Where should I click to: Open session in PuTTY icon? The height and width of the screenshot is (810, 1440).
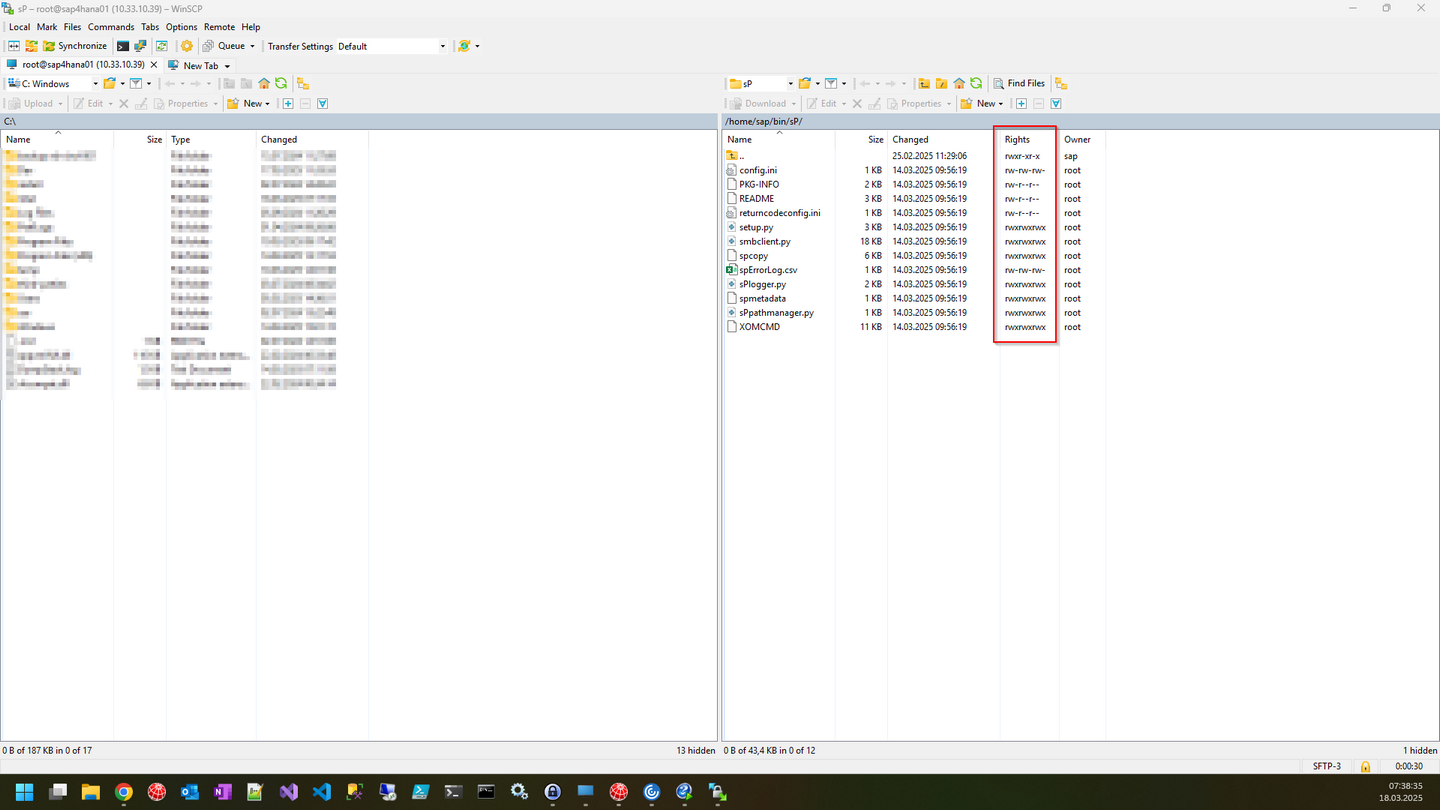pos(141,46)
